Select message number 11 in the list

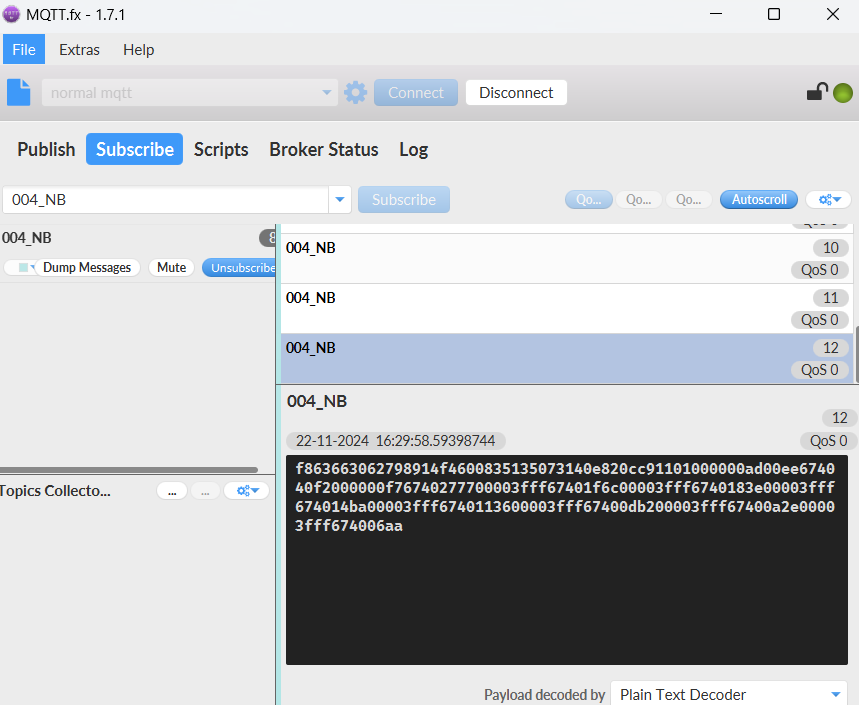[567, 308]
